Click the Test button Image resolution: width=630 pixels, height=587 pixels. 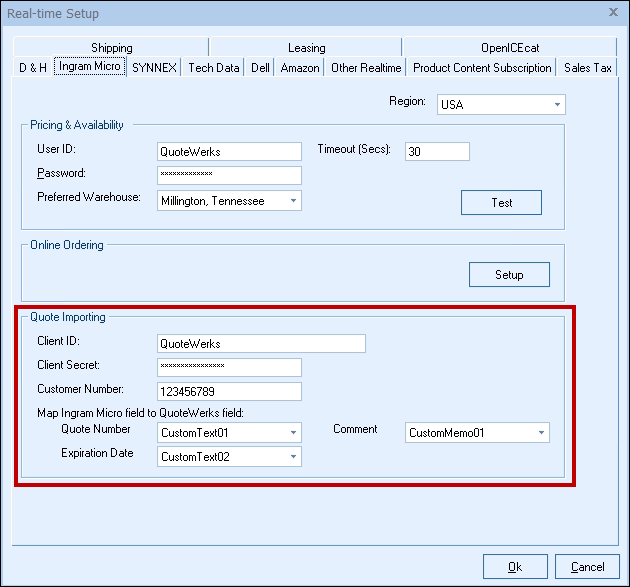501,202
